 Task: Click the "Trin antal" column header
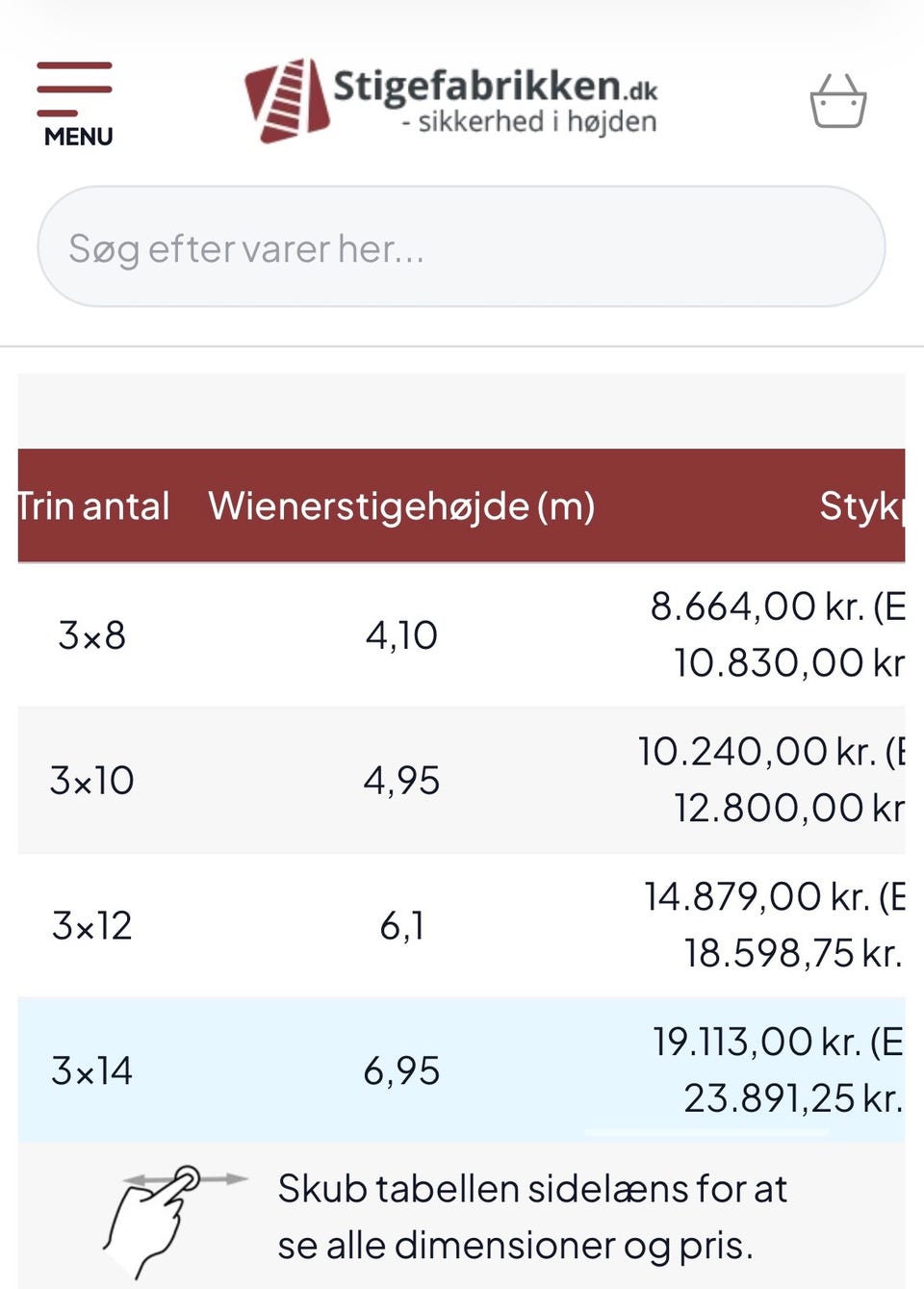point(93,506)
